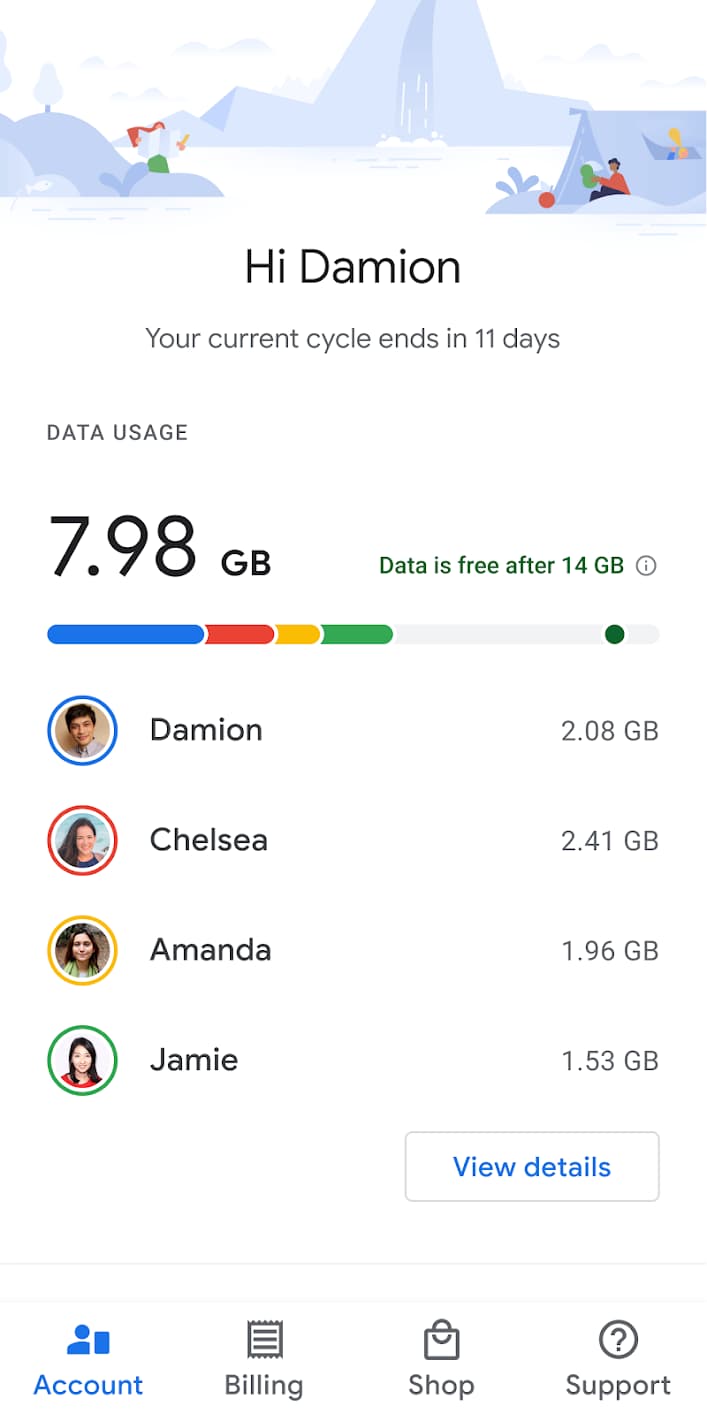Image resolution: width=707 pixels, height=1414 pixels.
Task: Tap the dark green data cap marker
Action: [x=615, y=634]
